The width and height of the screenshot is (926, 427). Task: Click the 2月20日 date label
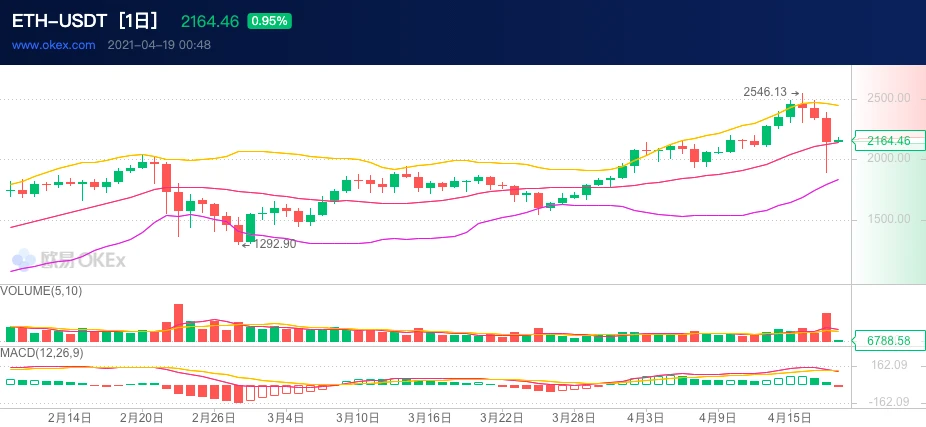[x=142, y=418]
